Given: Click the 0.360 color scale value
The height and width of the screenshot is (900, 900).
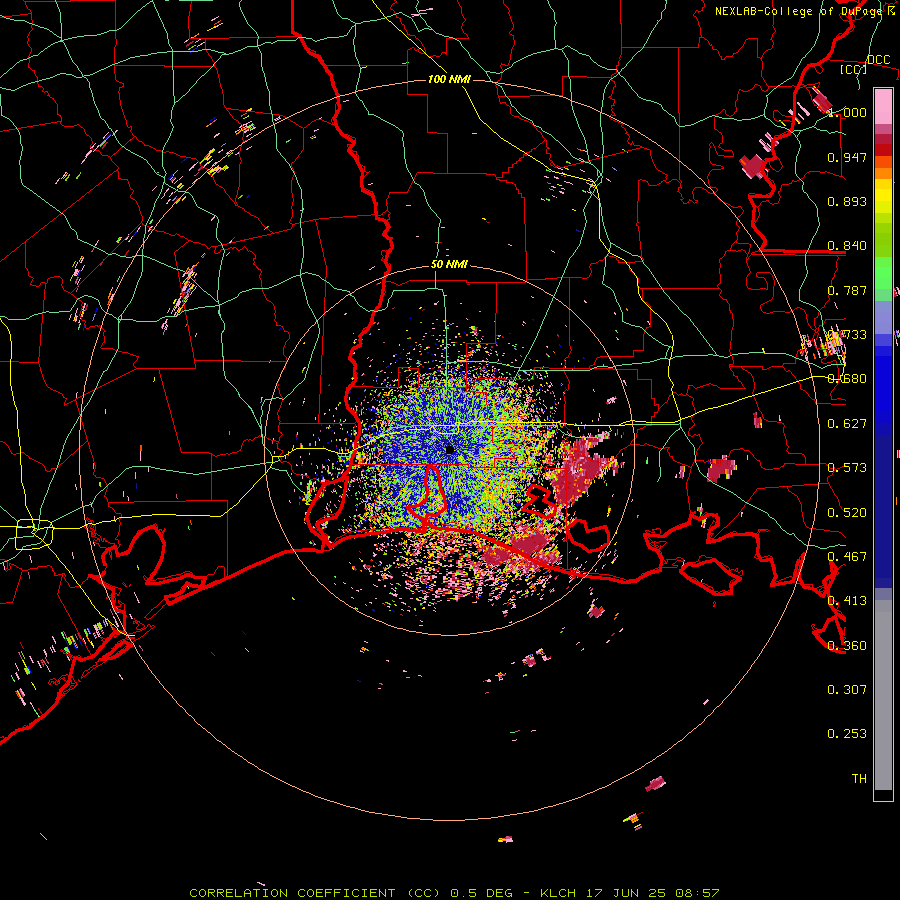Looking at the screenshot, I should [847, 646].
